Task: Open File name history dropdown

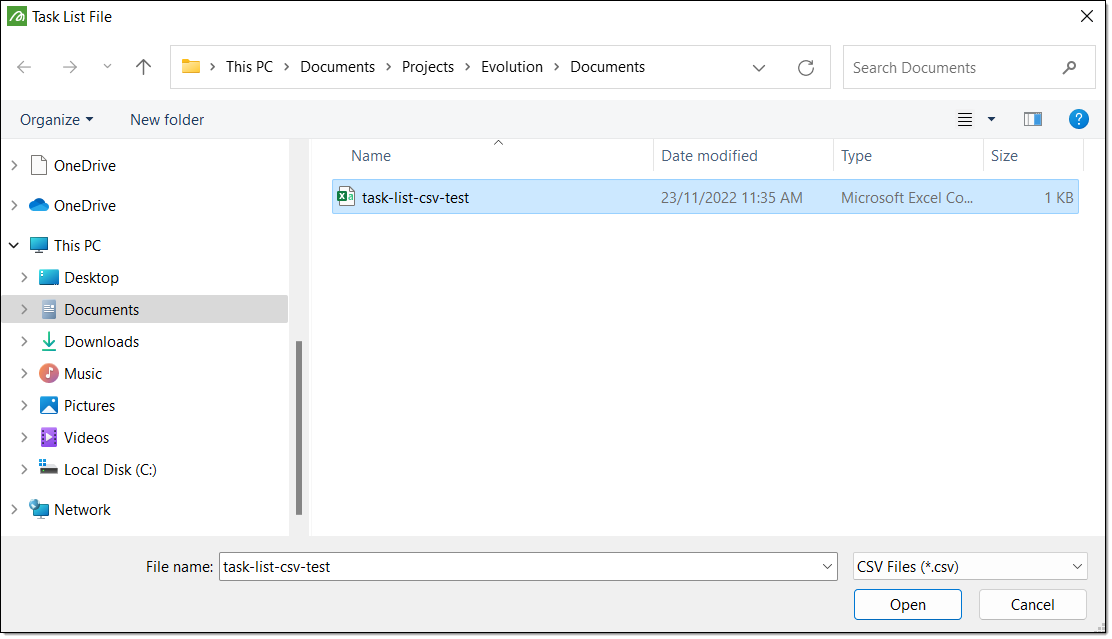Action: (x=827, y=567)
